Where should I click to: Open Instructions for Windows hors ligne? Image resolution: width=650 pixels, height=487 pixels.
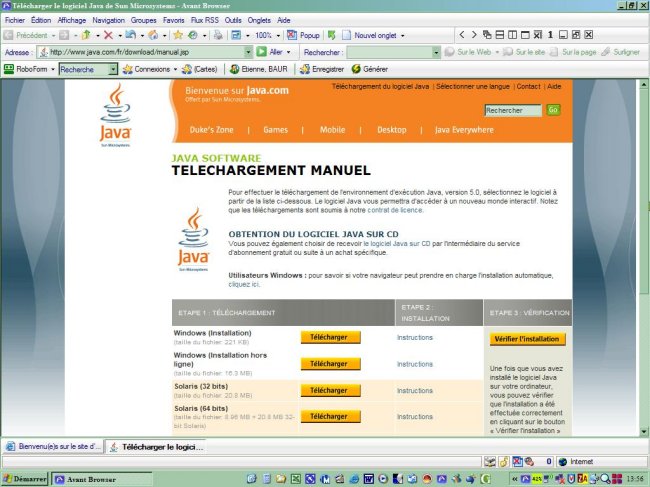[x=415, y=364]
